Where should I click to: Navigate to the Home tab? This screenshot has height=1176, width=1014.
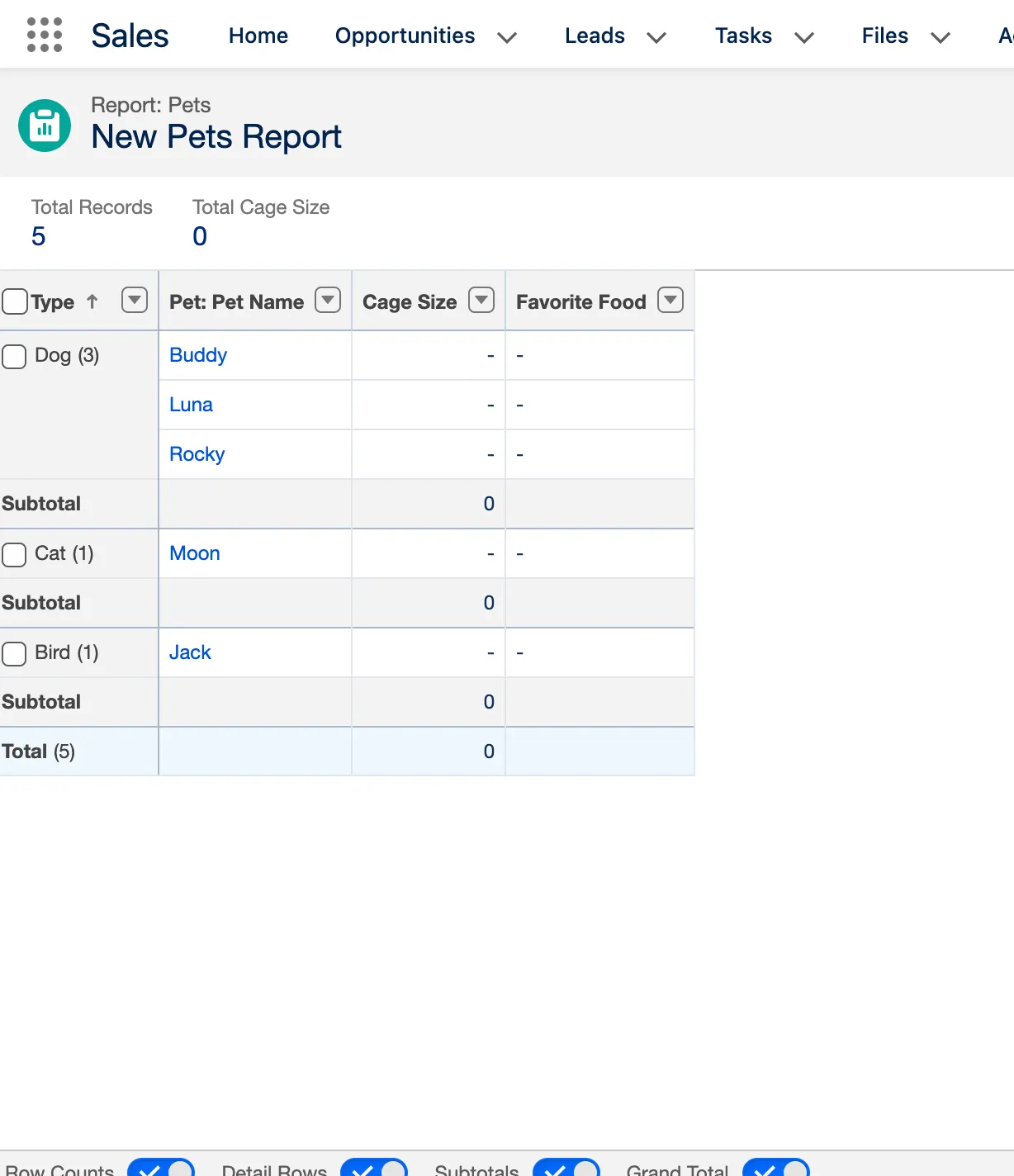pyautogui.click(x=258, y=36)
